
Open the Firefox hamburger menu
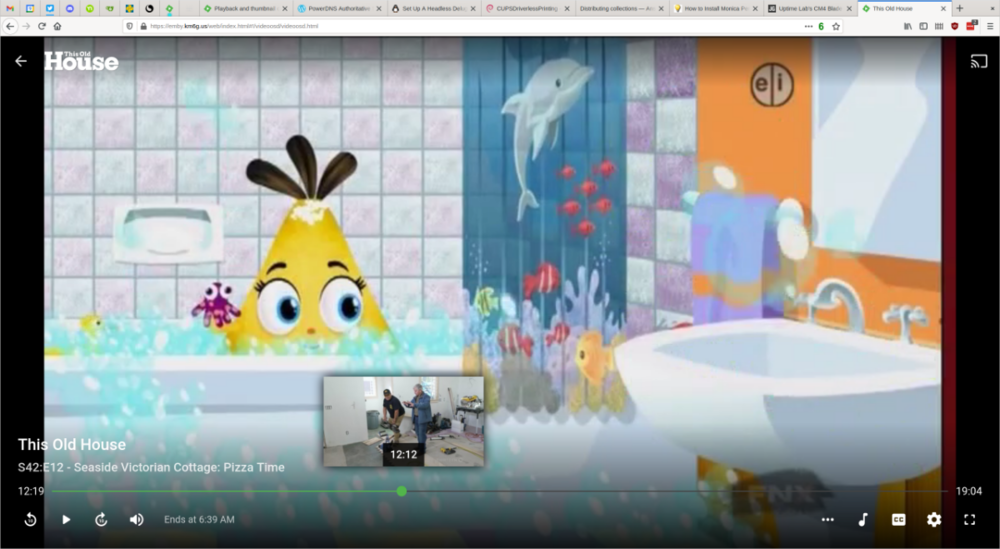(990, 26)
